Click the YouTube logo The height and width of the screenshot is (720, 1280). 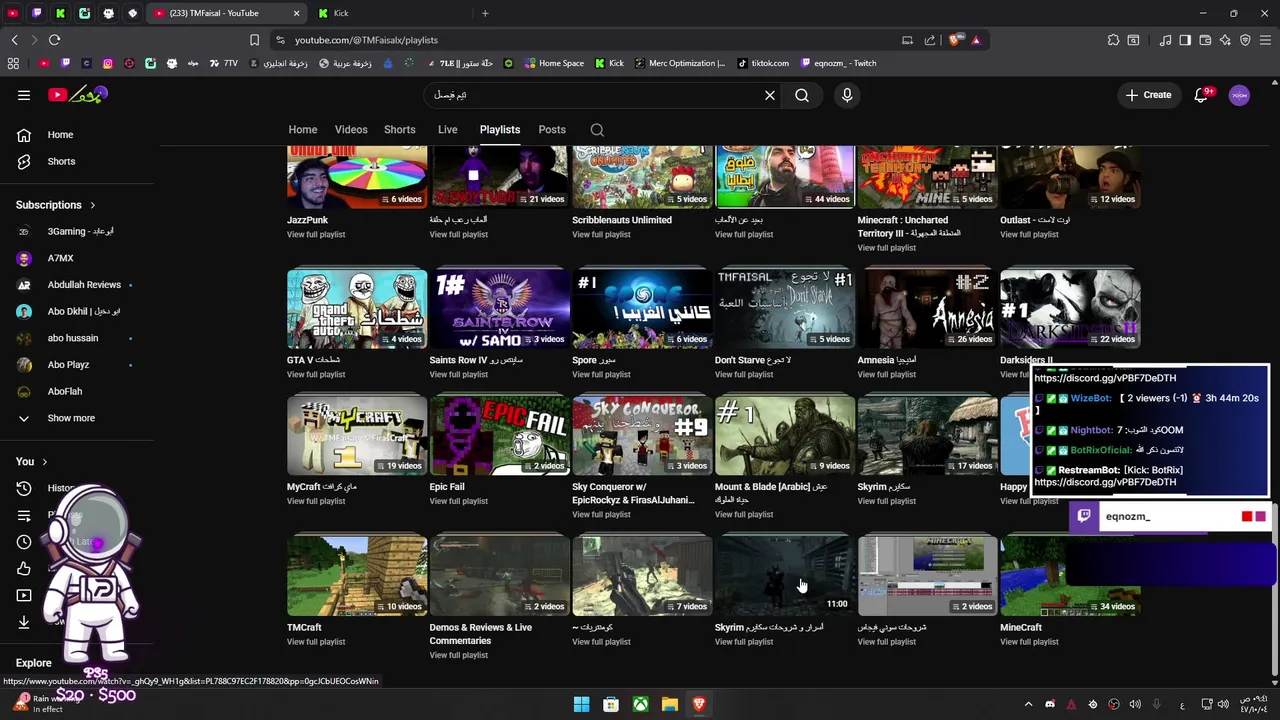point(77,95)
